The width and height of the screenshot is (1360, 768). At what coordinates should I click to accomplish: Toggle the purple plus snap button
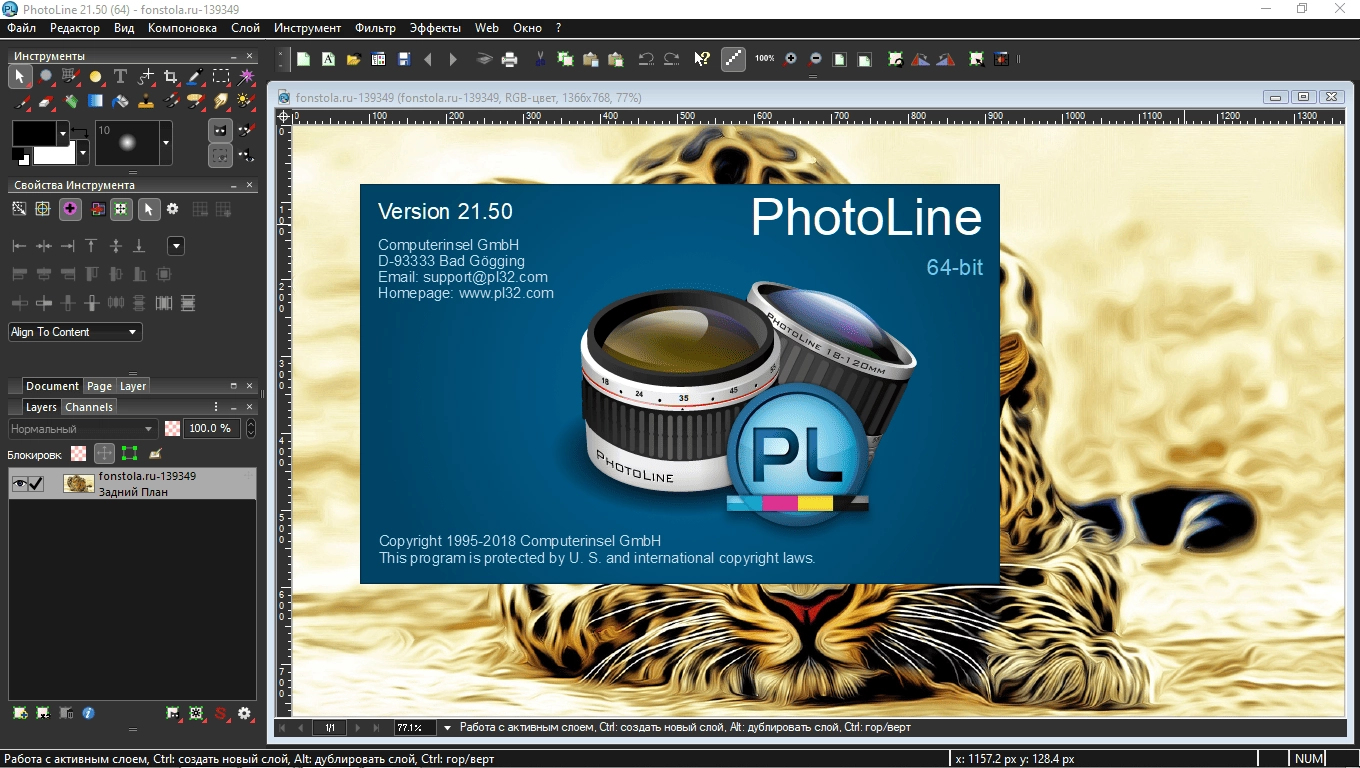click(70, 209)
